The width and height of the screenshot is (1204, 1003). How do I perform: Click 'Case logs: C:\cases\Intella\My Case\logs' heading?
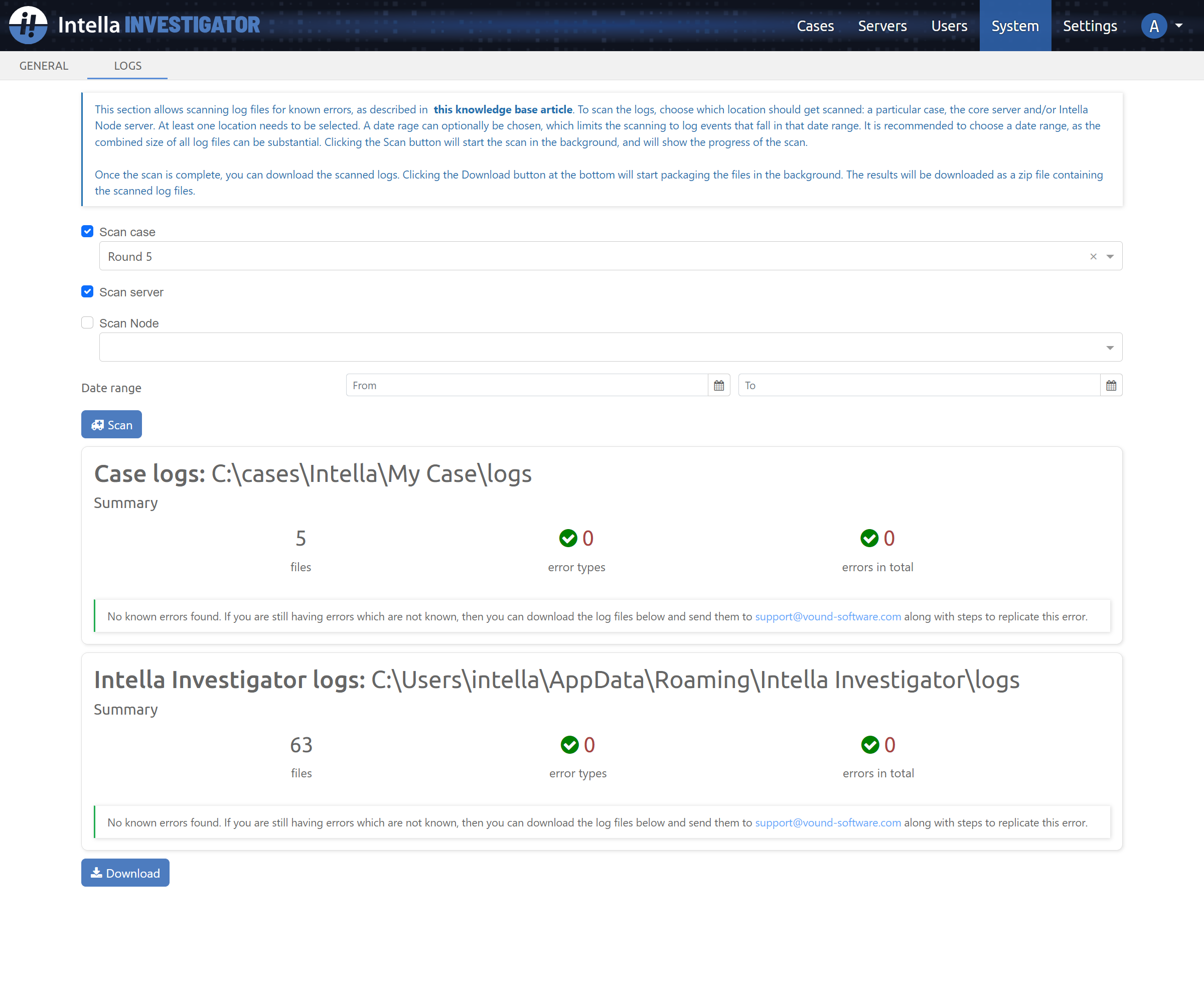coord(313,474)
